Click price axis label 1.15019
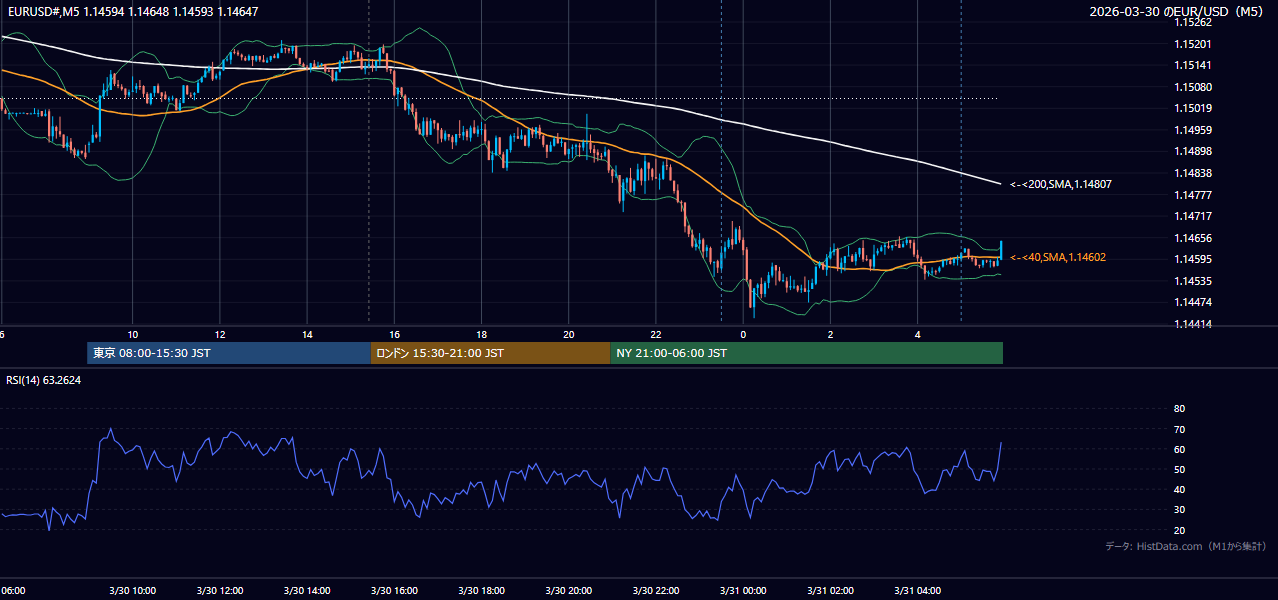Screen dimensions: 1278x600 pyautogui.click(x=1193, y=108)
